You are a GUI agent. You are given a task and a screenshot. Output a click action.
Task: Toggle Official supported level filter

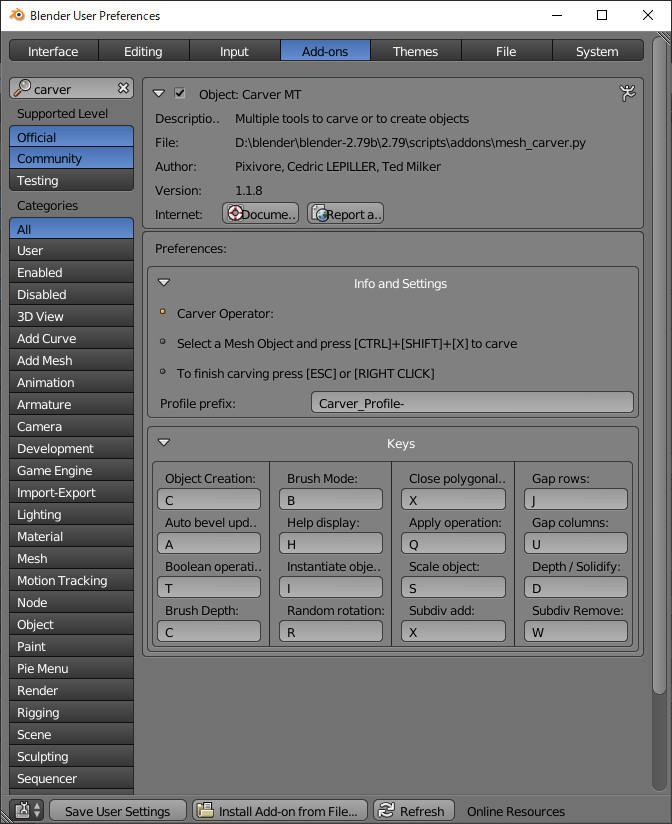(71, 137)
